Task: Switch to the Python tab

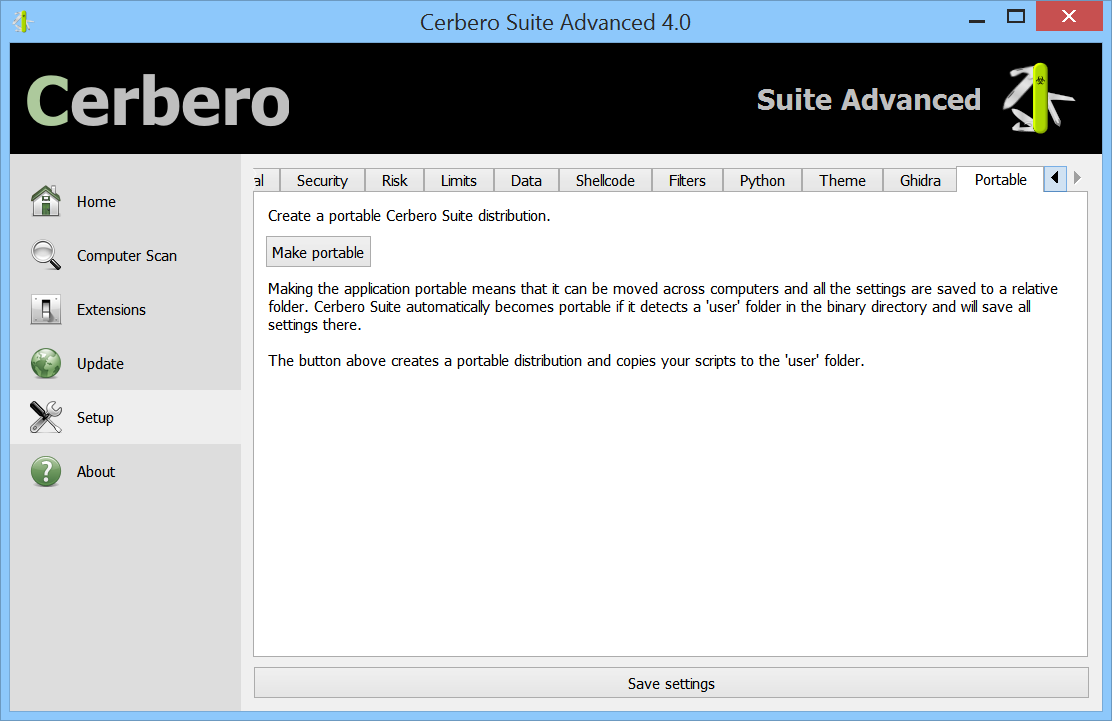Action: pos(762,181)
